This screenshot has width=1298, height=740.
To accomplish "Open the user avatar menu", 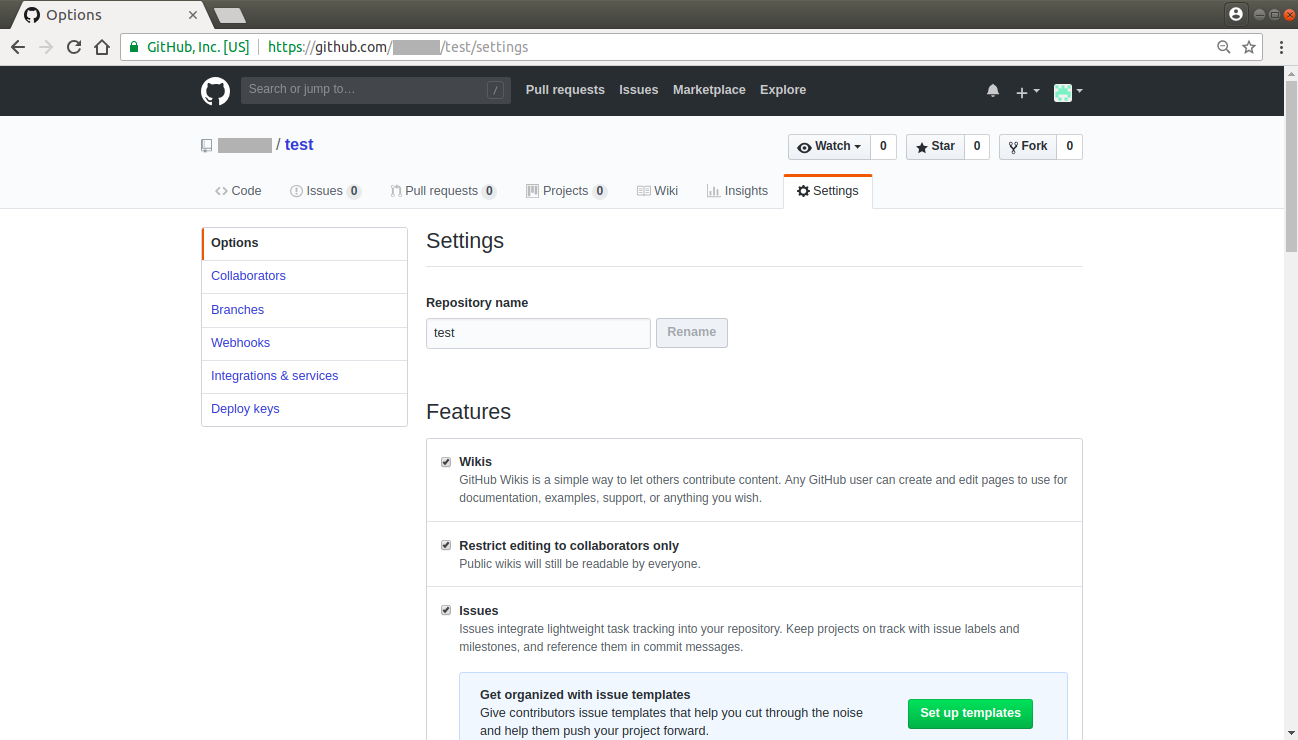I will coord(1068,92).
